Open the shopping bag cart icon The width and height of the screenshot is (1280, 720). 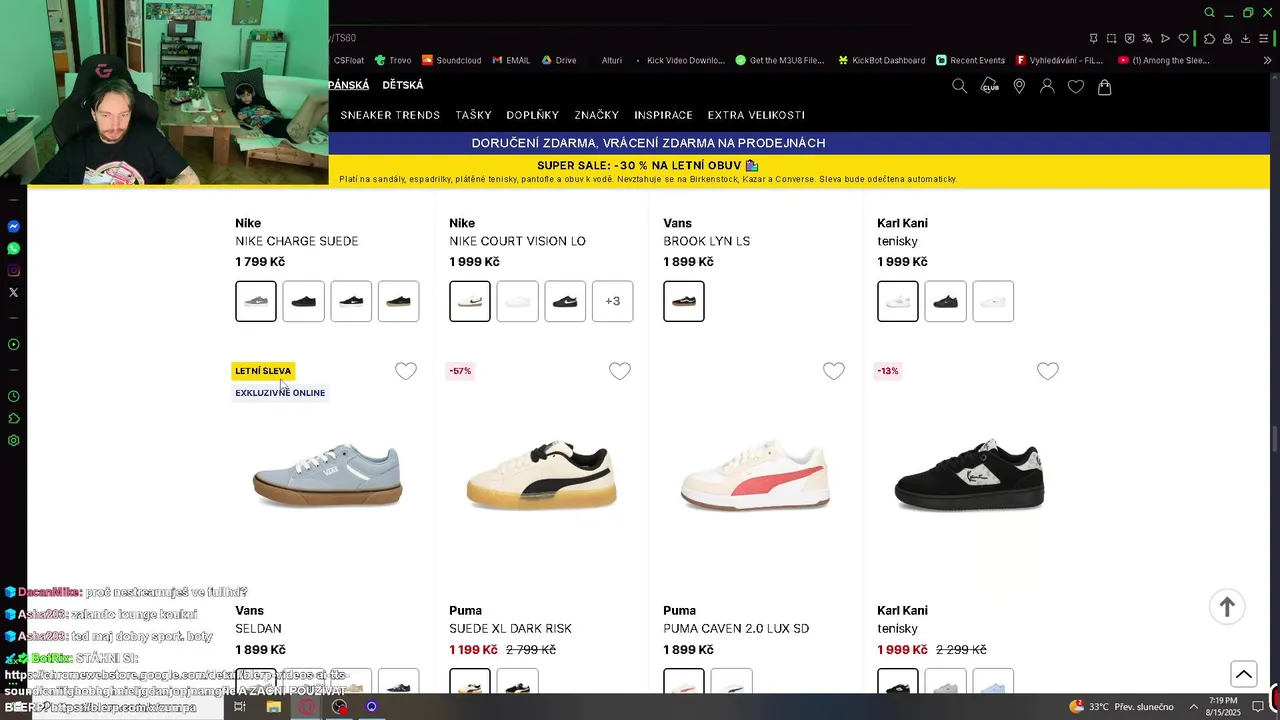pyautogui.click(x=1104, y=86)
